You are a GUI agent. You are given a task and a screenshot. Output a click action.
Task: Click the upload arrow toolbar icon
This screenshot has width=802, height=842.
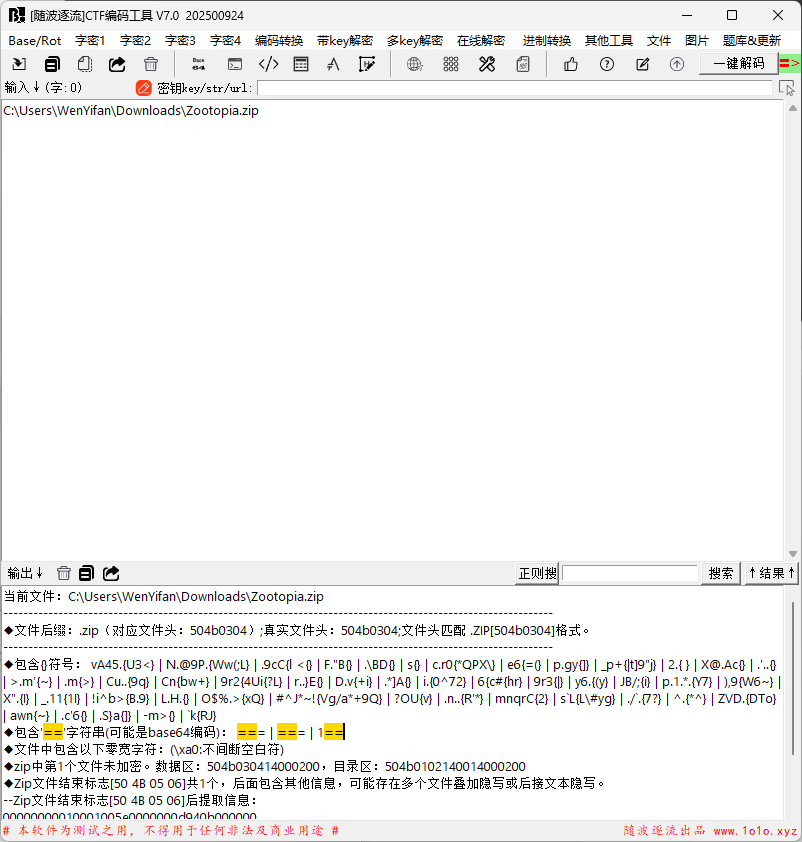[x=677, y=63]
